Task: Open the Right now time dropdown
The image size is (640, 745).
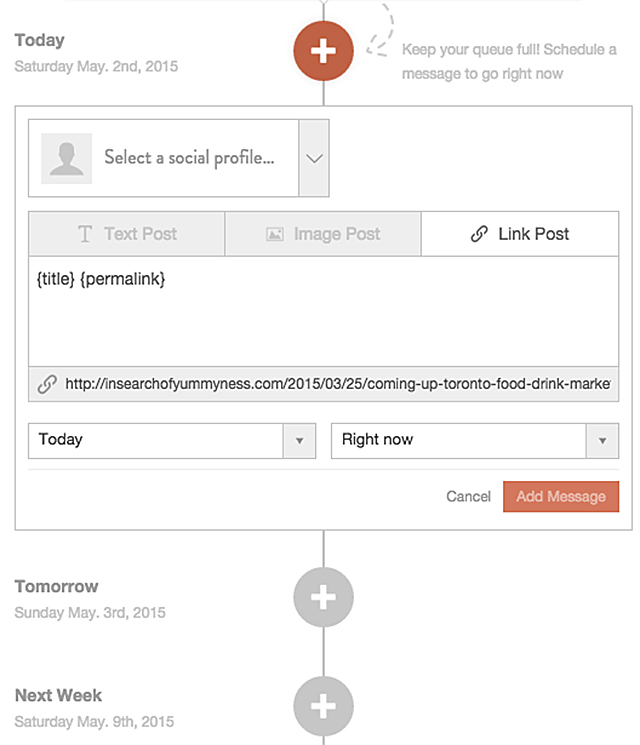Action: click(x=475, y=440)
